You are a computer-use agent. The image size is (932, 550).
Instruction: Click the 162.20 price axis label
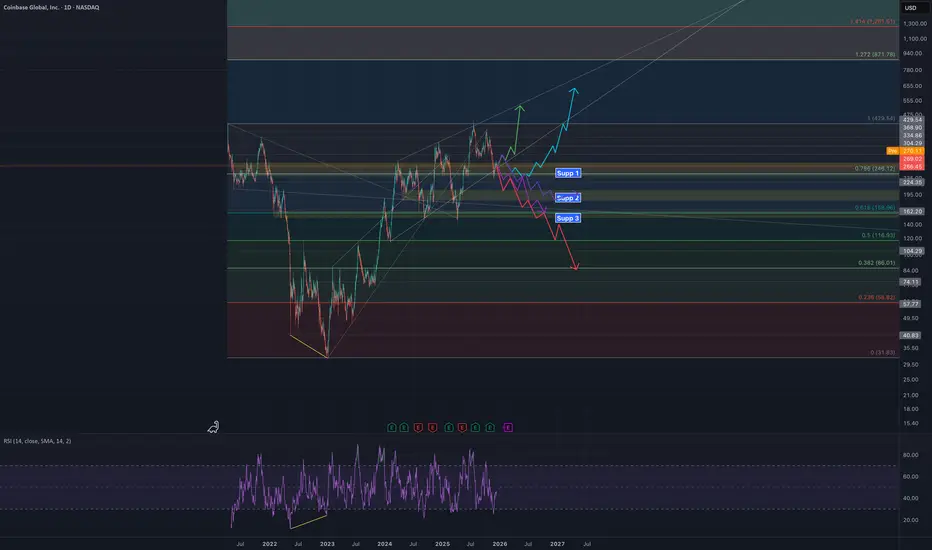pos(912,211)
